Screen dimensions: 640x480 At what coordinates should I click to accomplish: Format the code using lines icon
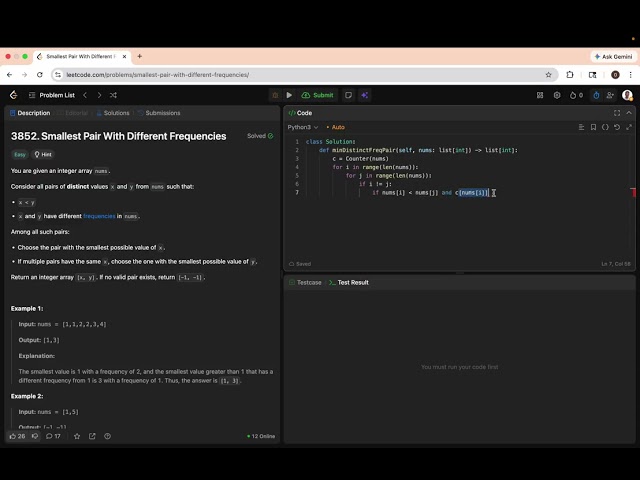click(581, 127)
